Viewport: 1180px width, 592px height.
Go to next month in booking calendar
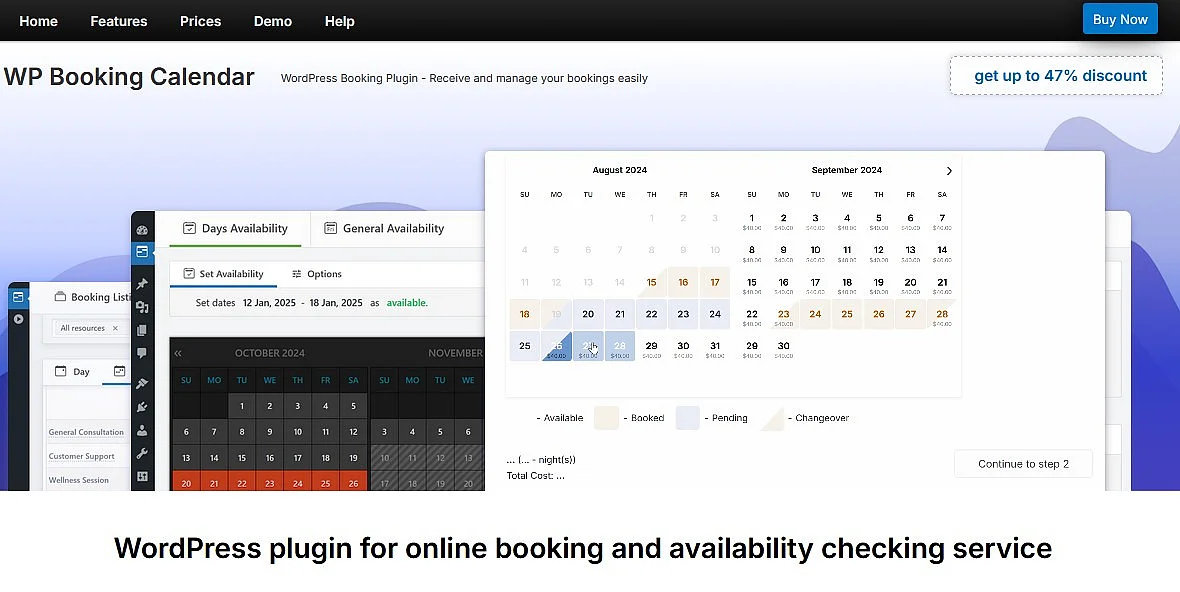949,171
